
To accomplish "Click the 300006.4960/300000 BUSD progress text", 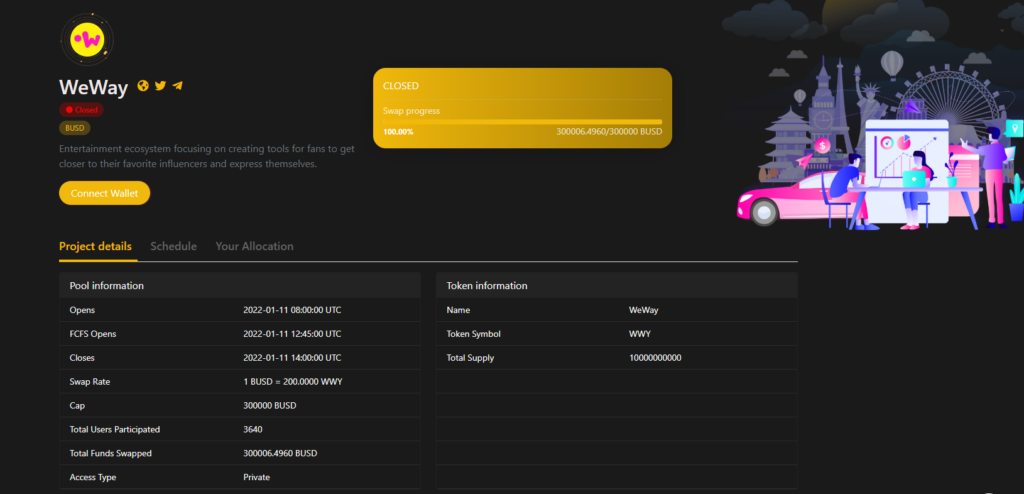I will pyautogui.click(x=609, y=132).
